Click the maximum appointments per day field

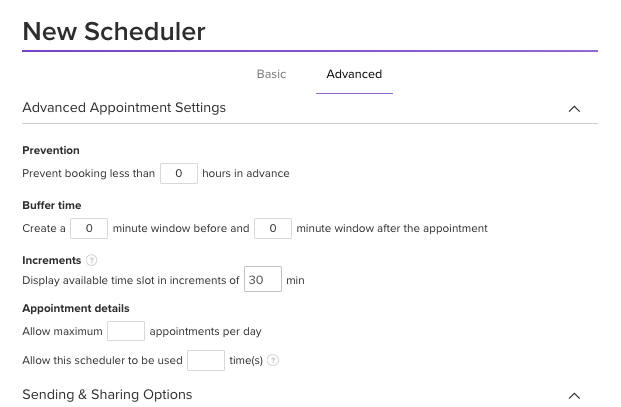[126, 331]
